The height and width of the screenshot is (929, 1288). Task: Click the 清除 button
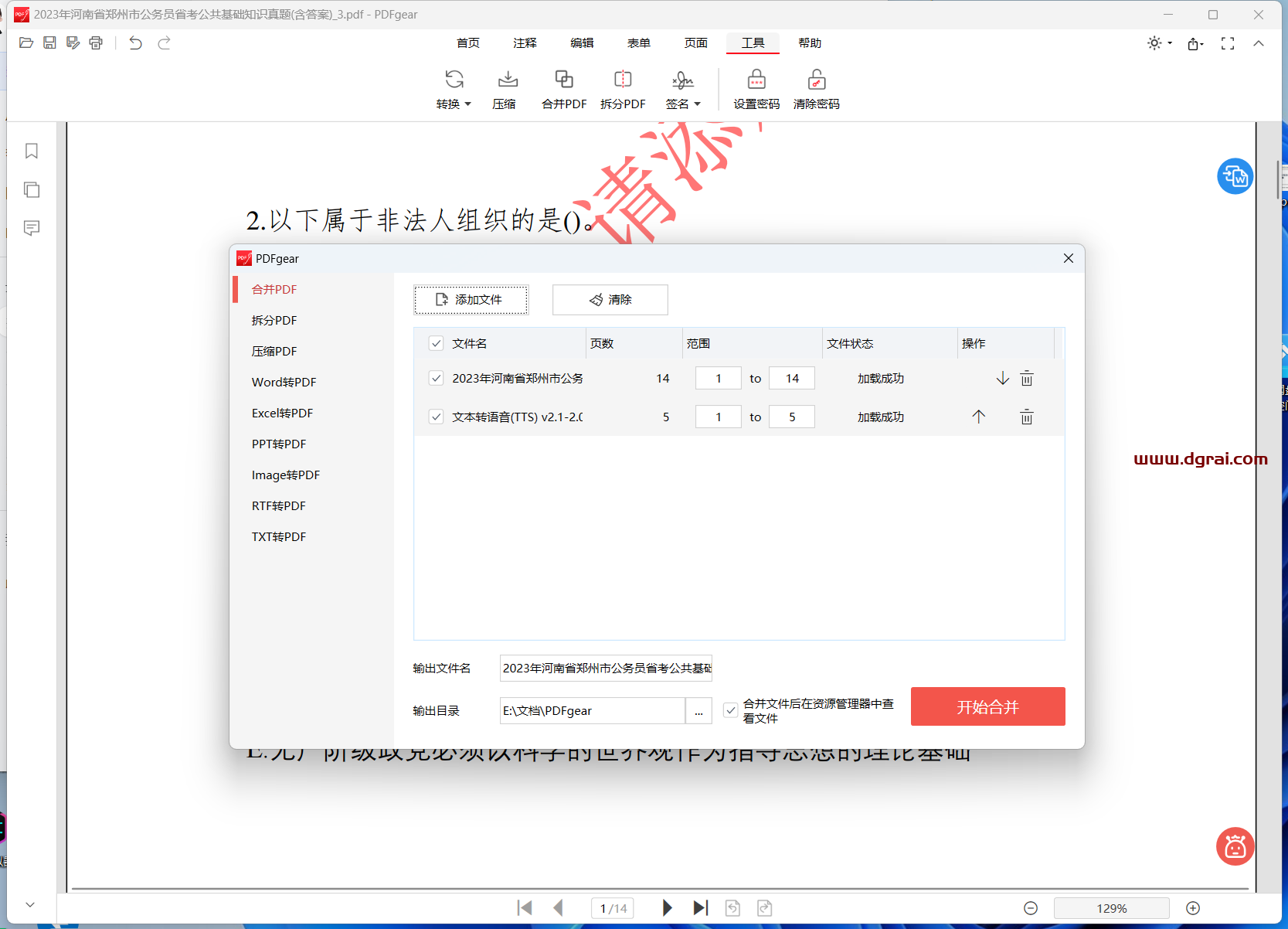[x=610, y=300]
